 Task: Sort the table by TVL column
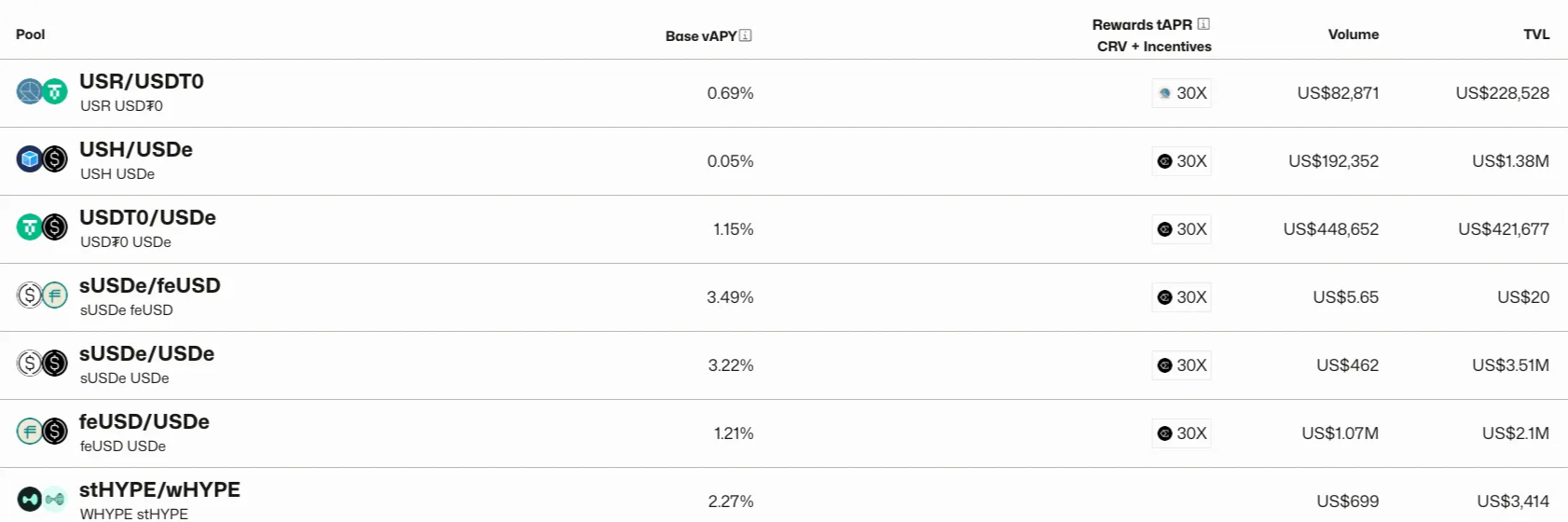click(1536, 34)
